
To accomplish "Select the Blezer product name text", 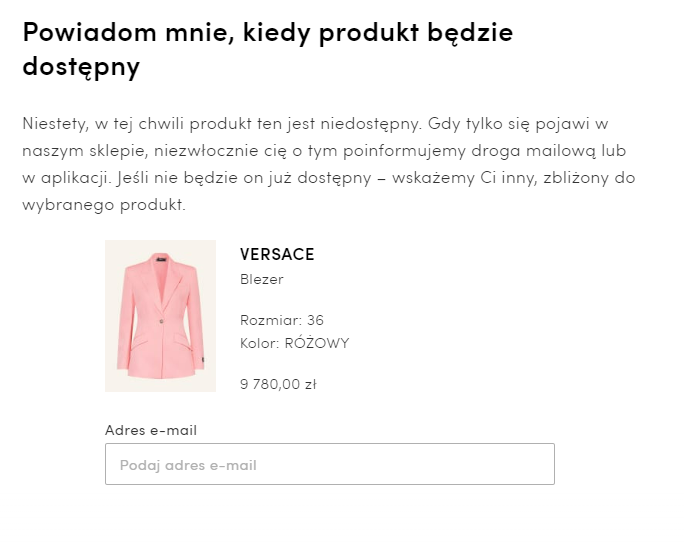I will pos(262,279).
